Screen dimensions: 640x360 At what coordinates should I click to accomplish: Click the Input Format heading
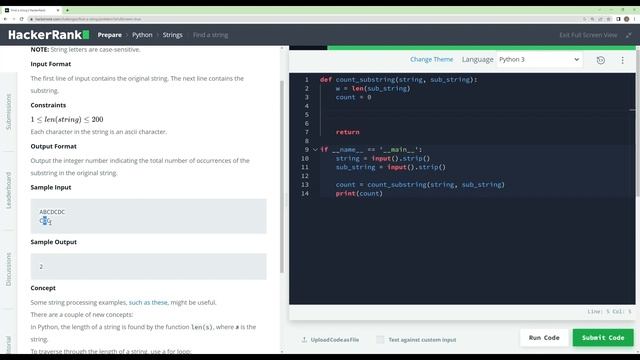click(51, 64)
